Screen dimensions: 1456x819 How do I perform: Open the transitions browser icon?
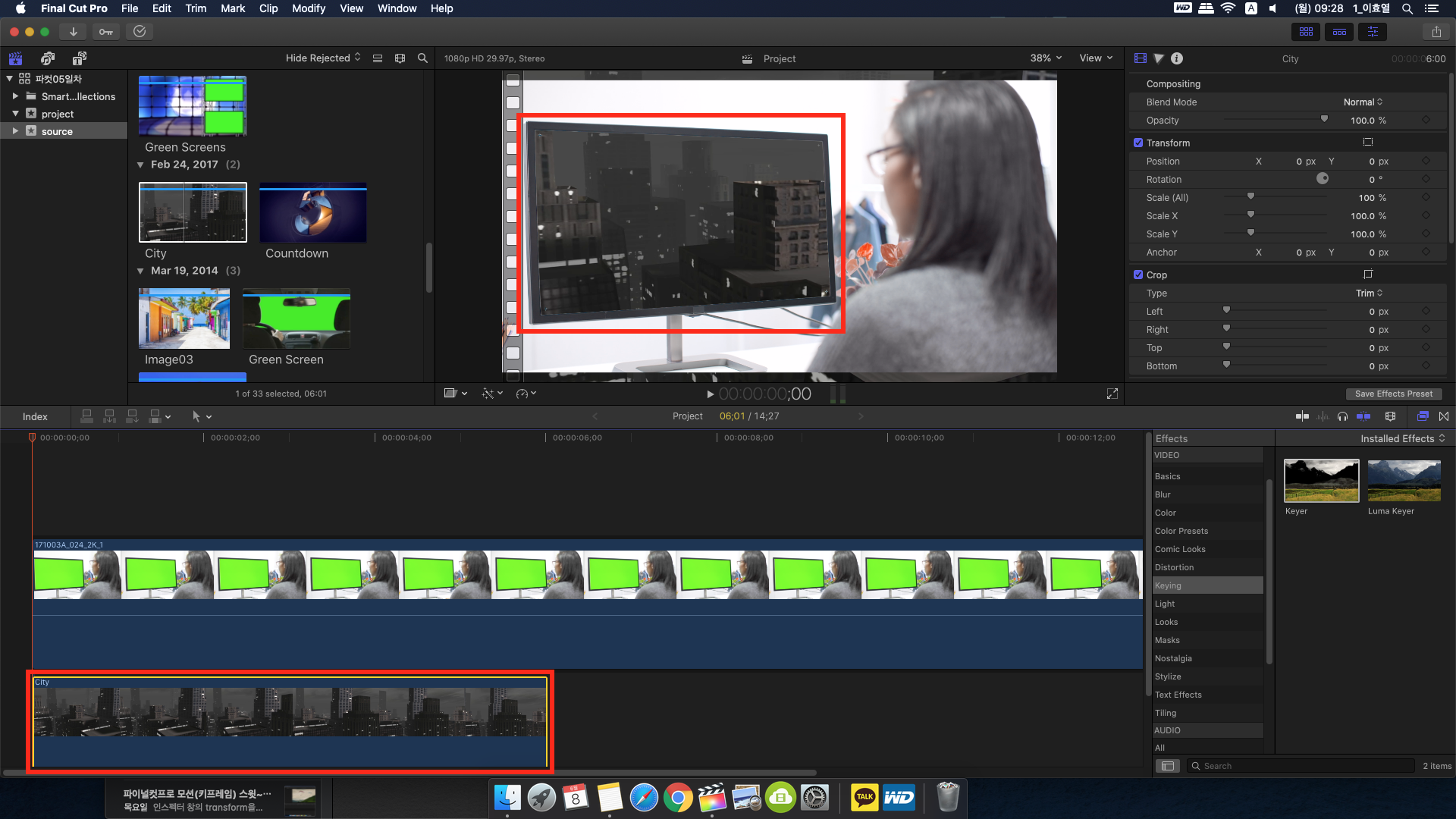point(1444,416)
